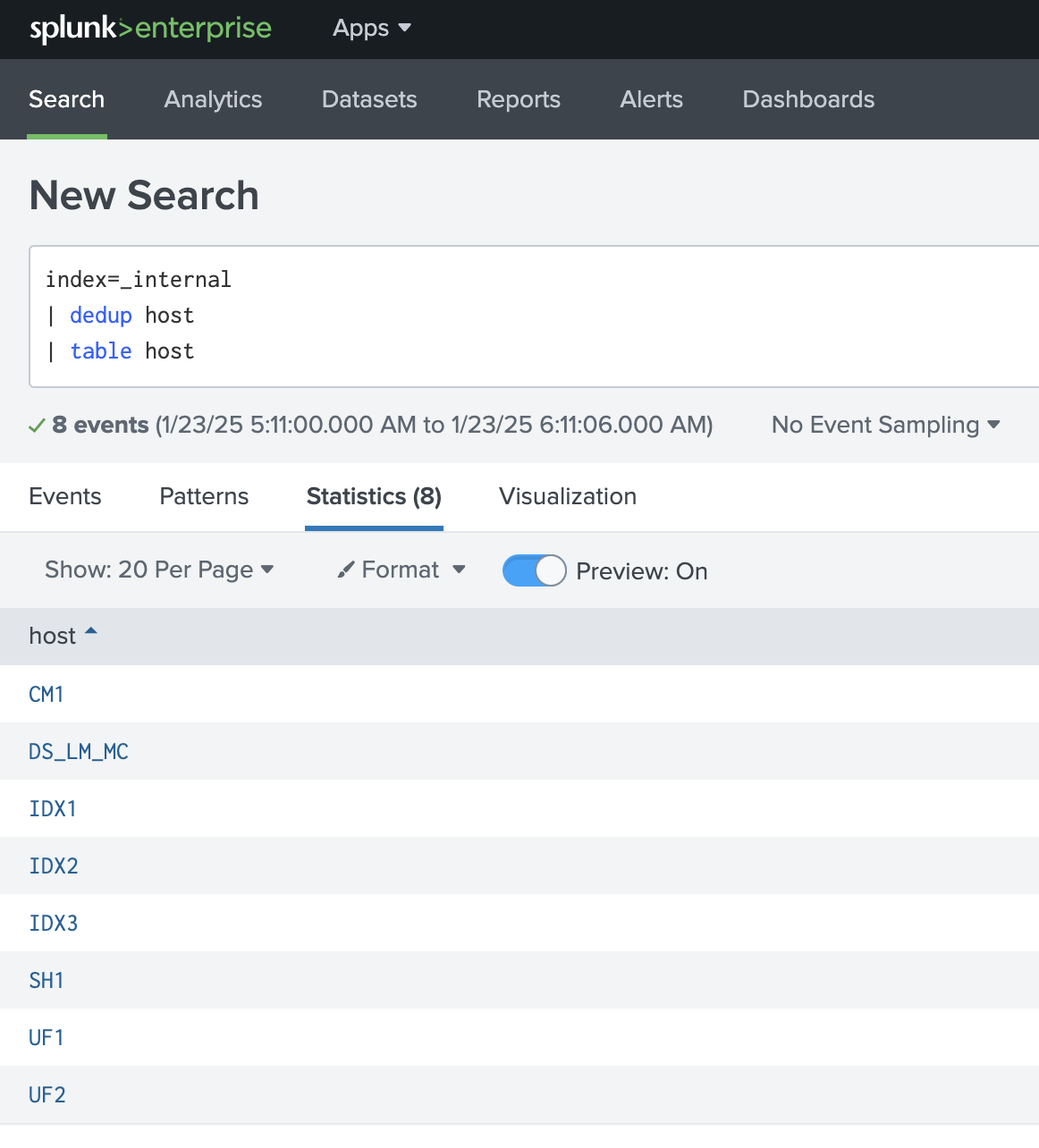The width and height of the screenshot is (1039, 1148).
Task: Click the Format pencil icon
Action: (x=346, y=570)
